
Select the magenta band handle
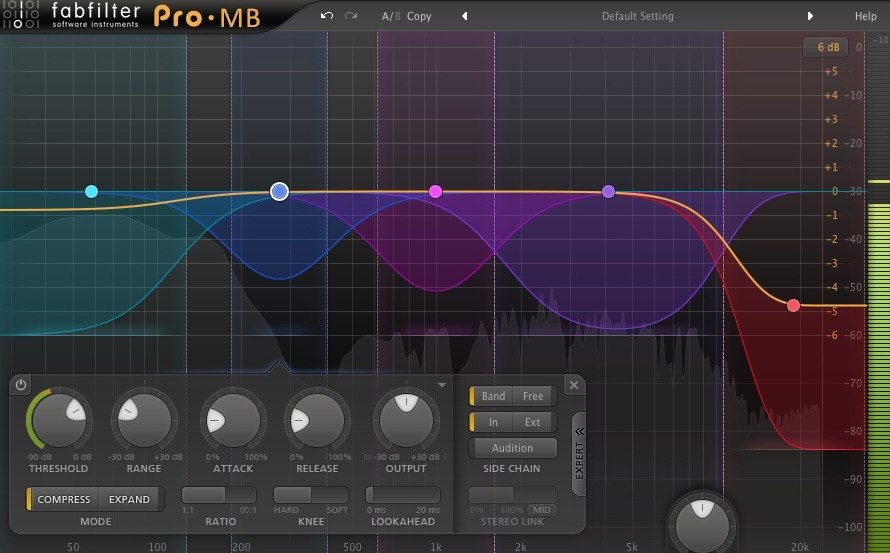coord(435,191)
